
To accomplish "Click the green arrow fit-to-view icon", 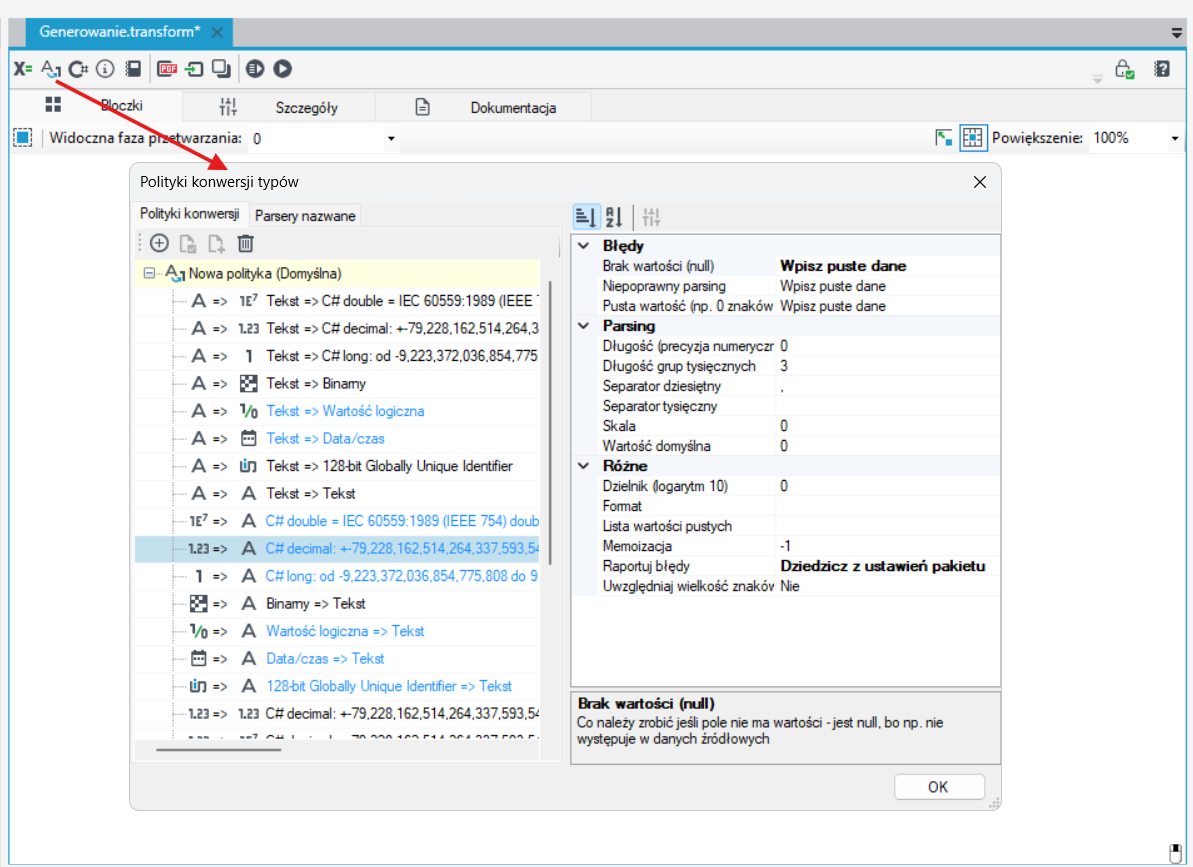I will (x=943, y=138).
